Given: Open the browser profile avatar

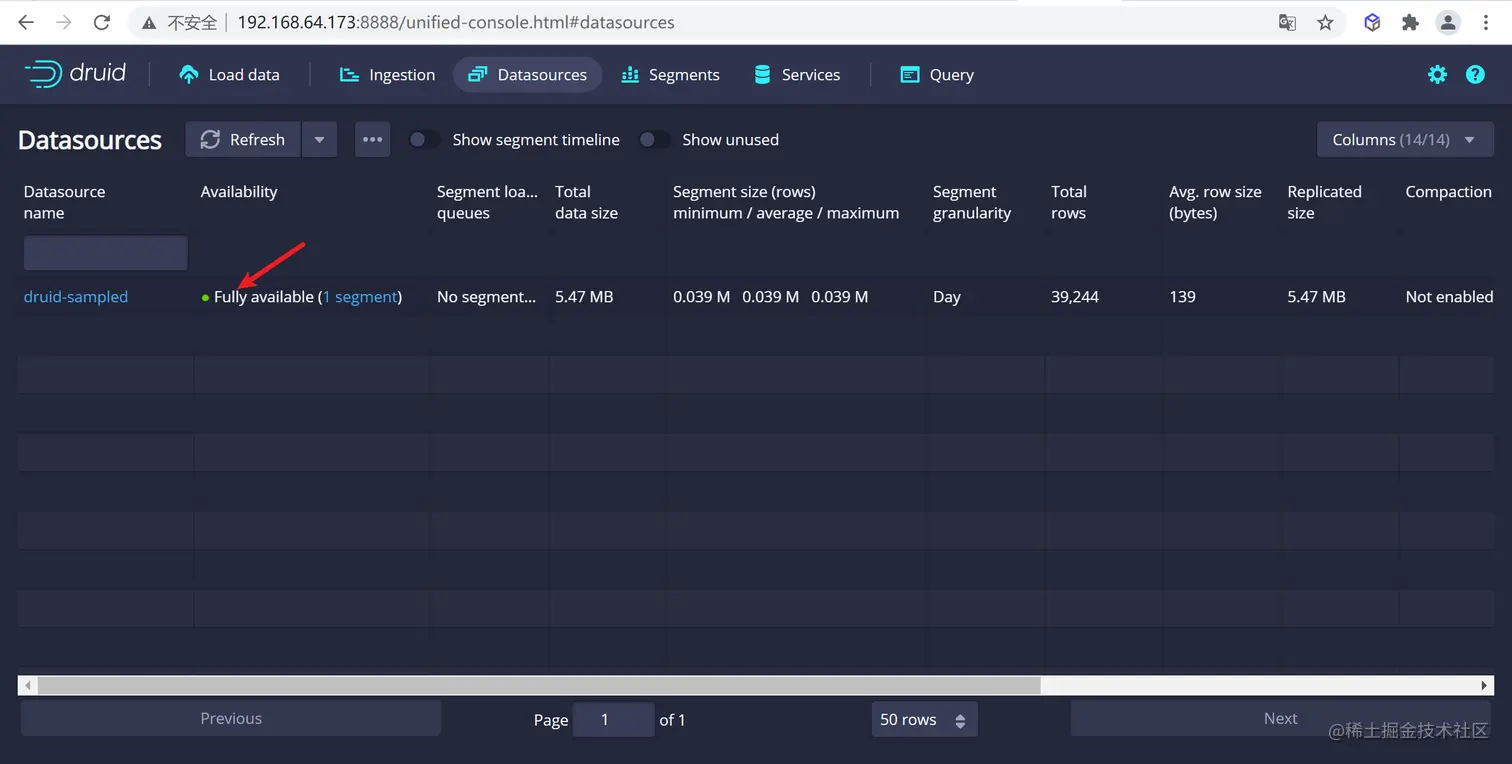Looking at the screenshot, I should 1448,22.
